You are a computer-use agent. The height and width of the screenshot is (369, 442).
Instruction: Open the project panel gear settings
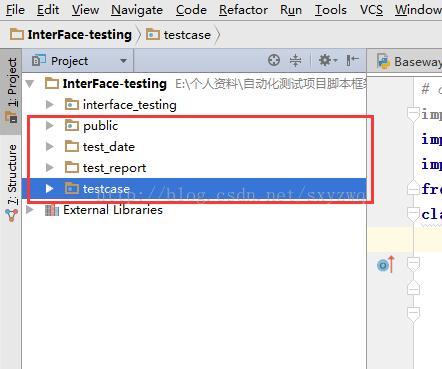pyautogui.click(x=327, y=60)
